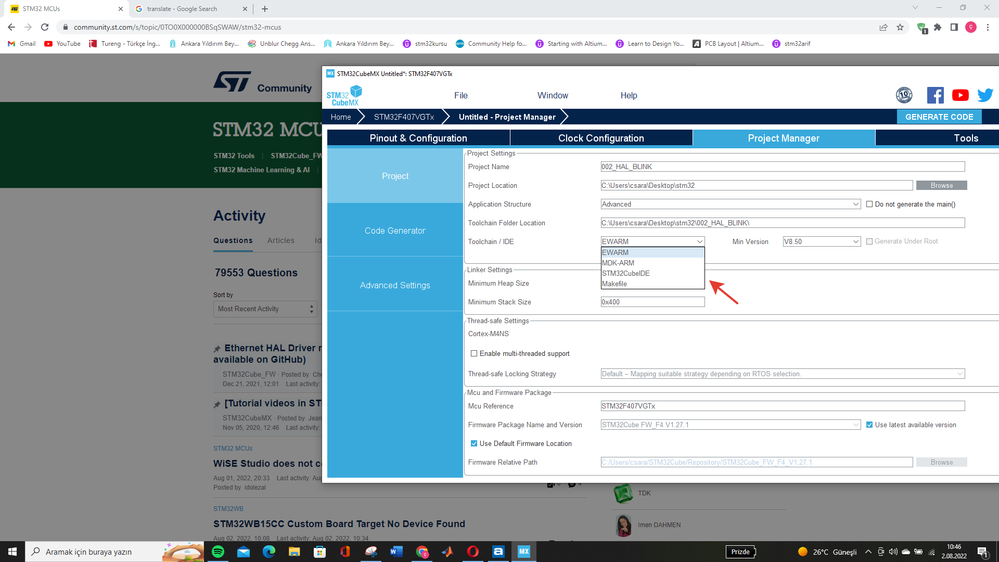999x562 pixels.
Task: Open Microsoft Store from the taskbar
Action: (x=320, y=552)
